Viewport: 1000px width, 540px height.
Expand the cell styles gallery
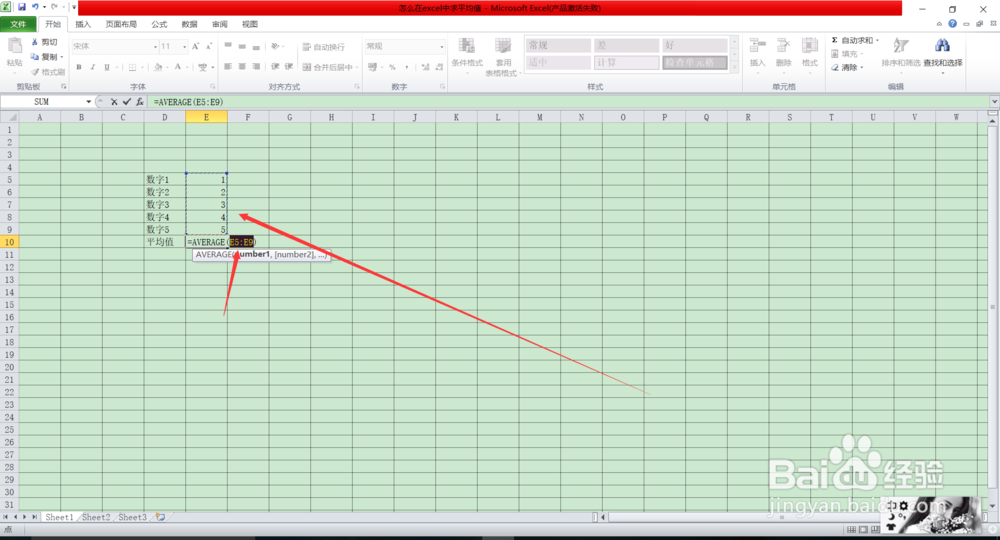734,67
